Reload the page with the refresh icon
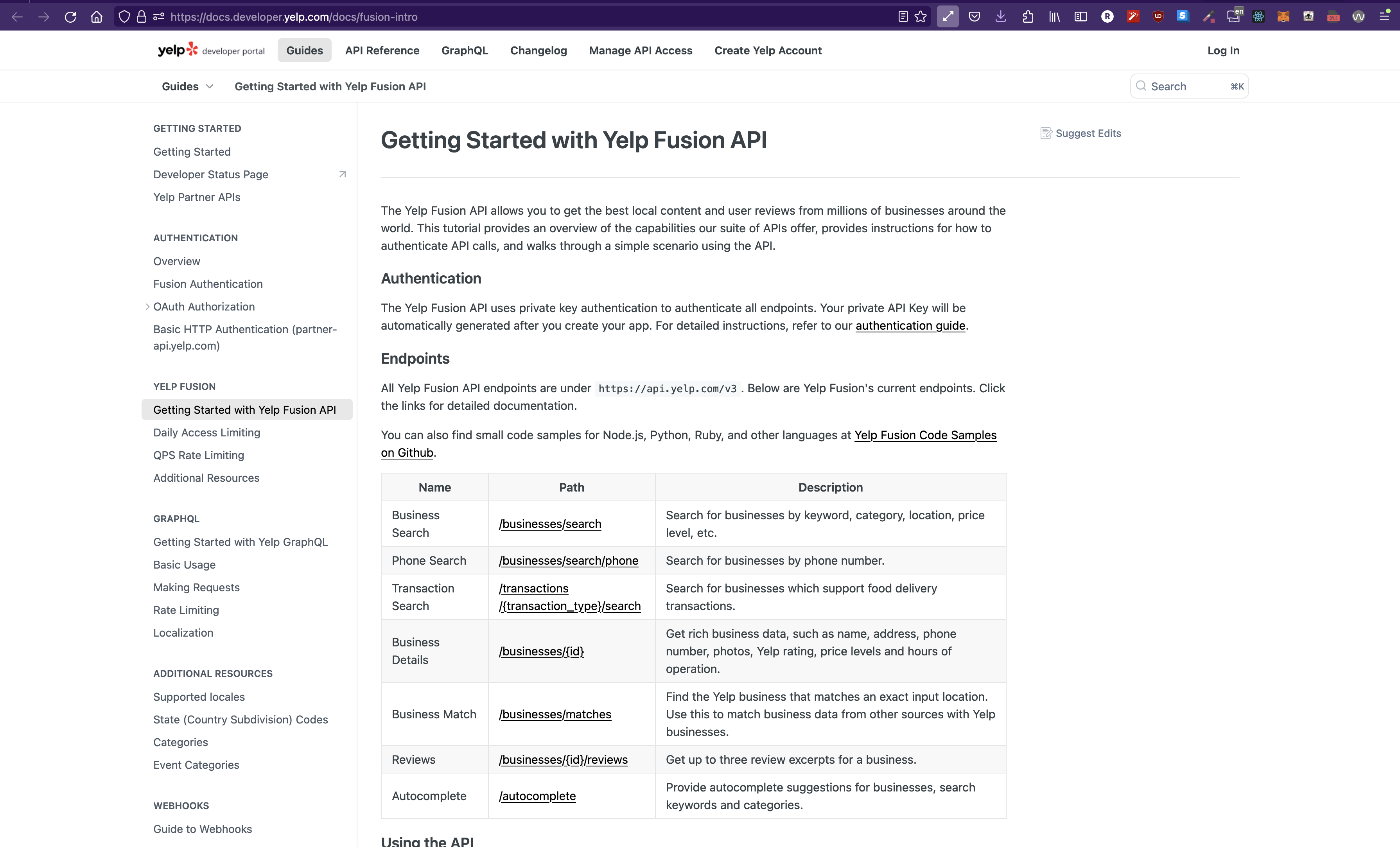Image resolution: width=1400 pixels, height=847 pixels. coord(70,17)
